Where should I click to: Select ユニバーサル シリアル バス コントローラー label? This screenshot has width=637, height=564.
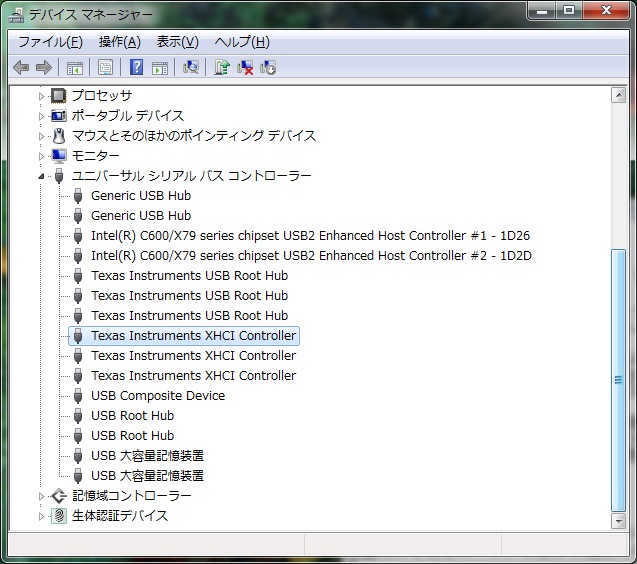pos(191,176)
